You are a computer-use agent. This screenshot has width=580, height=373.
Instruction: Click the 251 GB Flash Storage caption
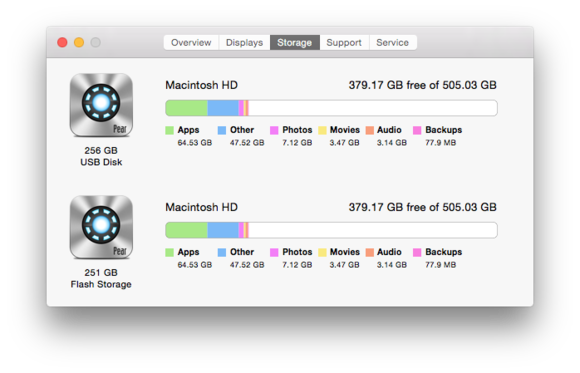[x=101, y=278]
